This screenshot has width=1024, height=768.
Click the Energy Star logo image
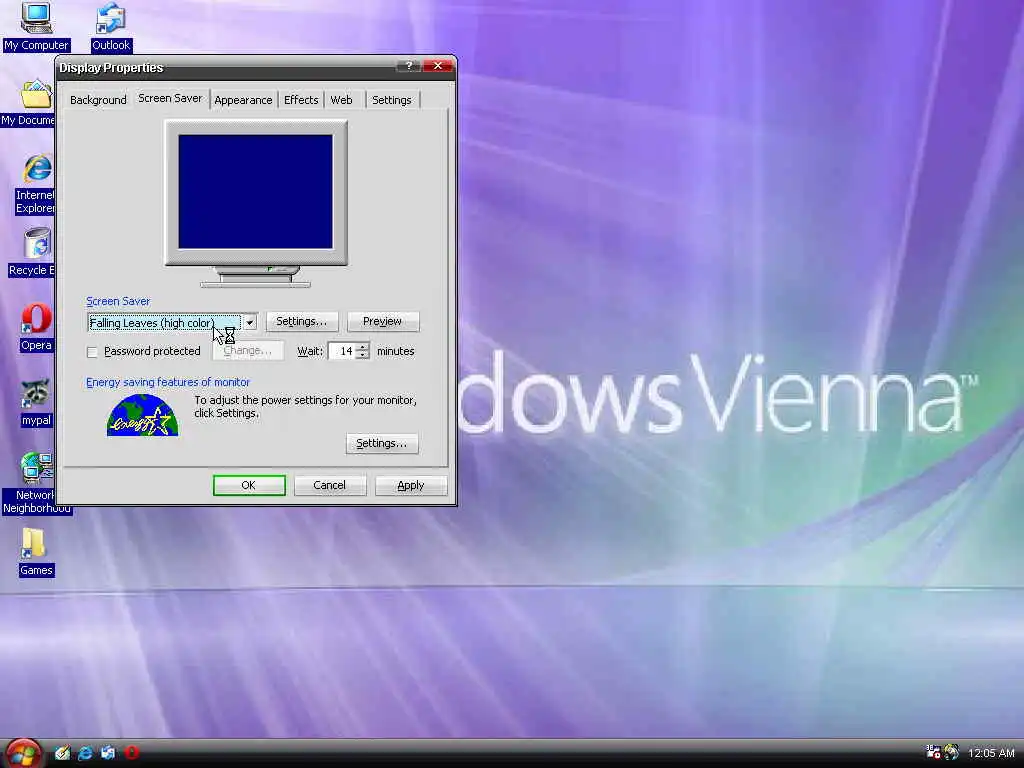[142, 415]
